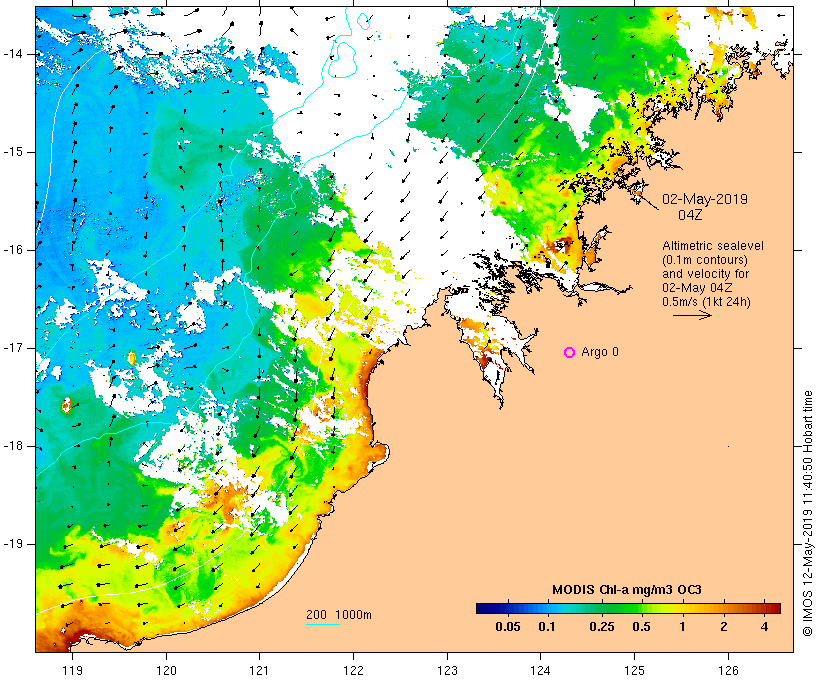Click 'Altimetric sealevel' caption line
The image size is (820, 680).
pyautogui.click(x=713, y=246)
